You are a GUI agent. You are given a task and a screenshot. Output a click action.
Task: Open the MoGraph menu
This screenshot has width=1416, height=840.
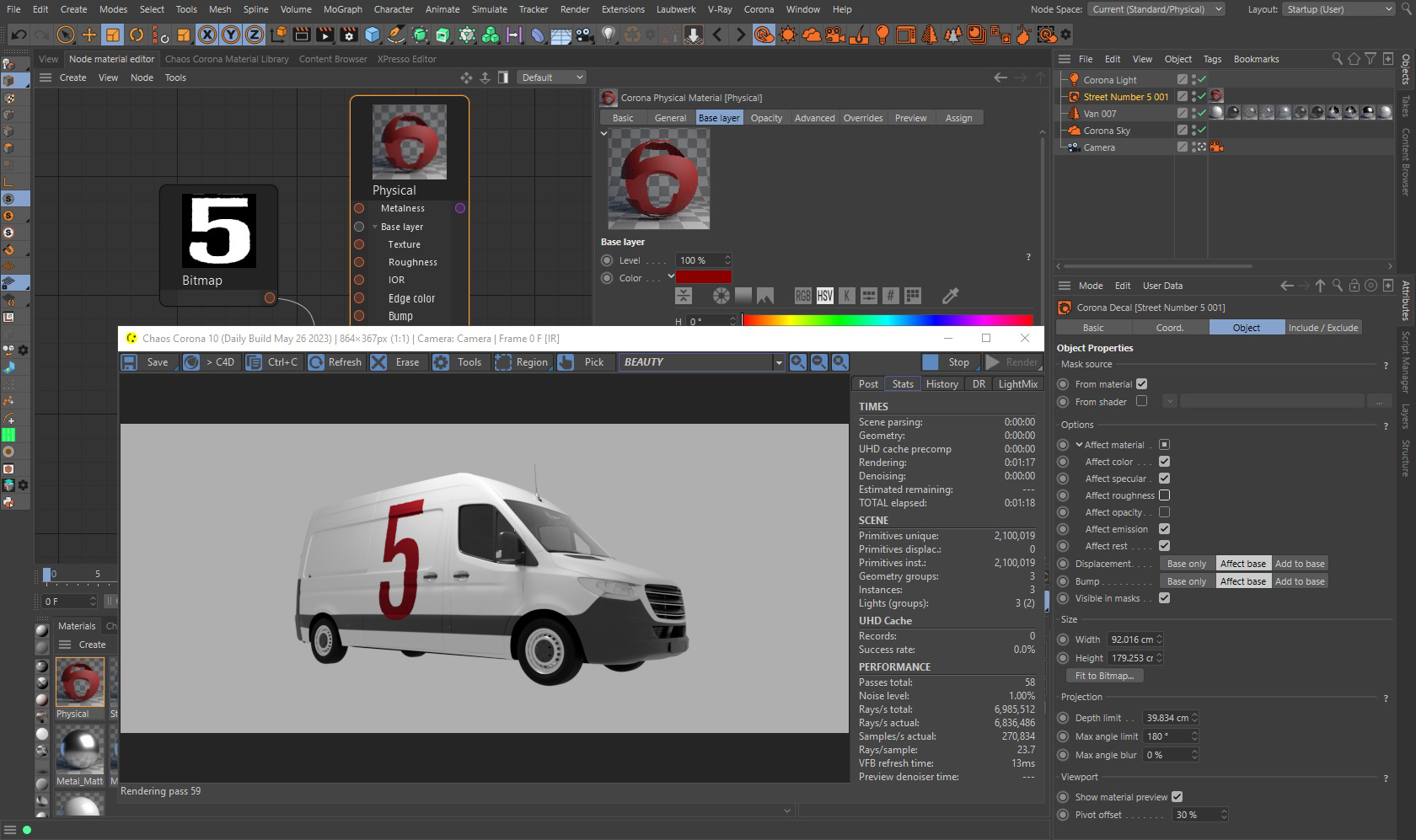pyautogui.click(x=343, y=9)
